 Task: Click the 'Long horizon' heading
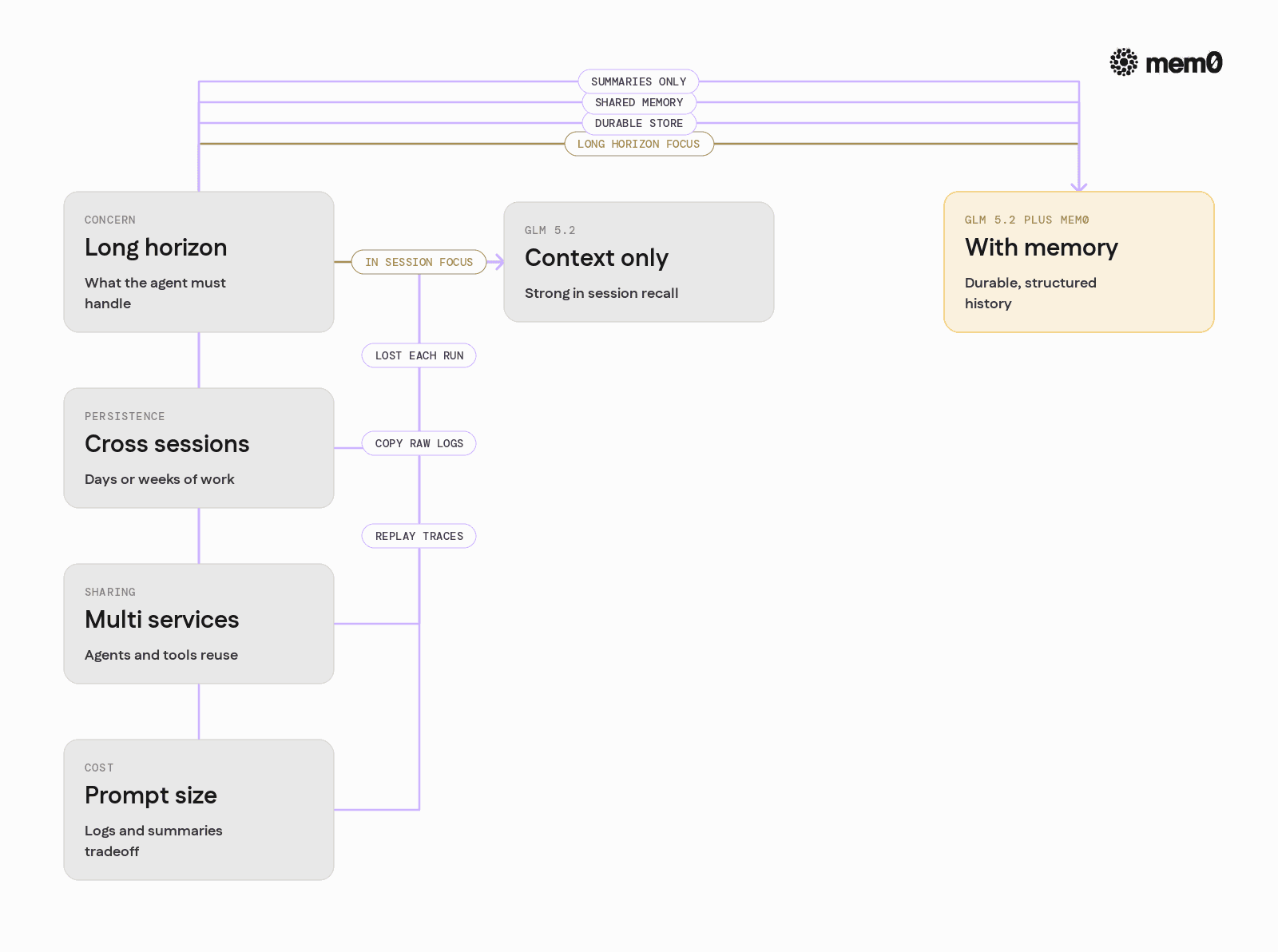coord(156,248)
